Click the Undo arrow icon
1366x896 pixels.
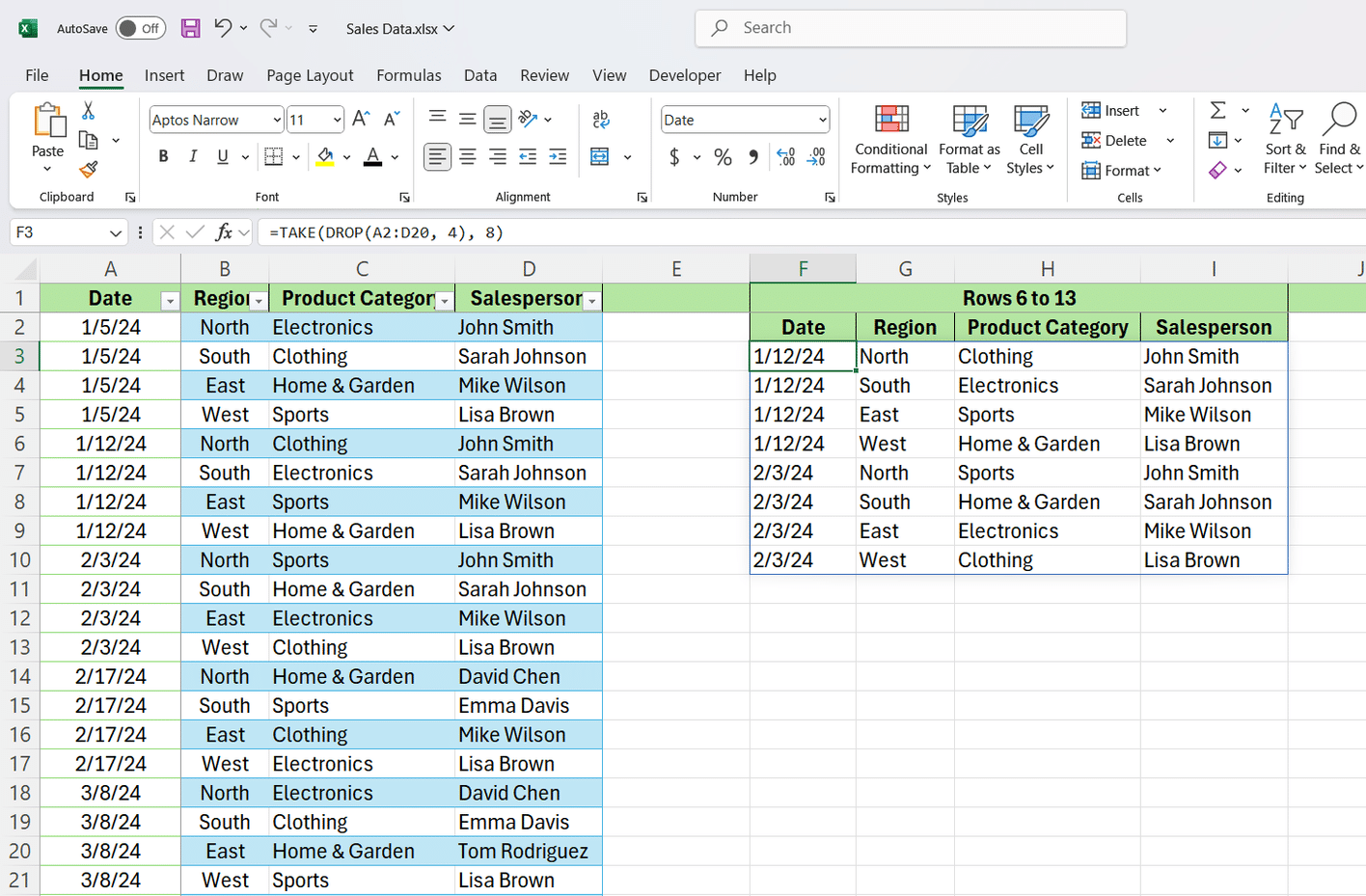(223, 28)
